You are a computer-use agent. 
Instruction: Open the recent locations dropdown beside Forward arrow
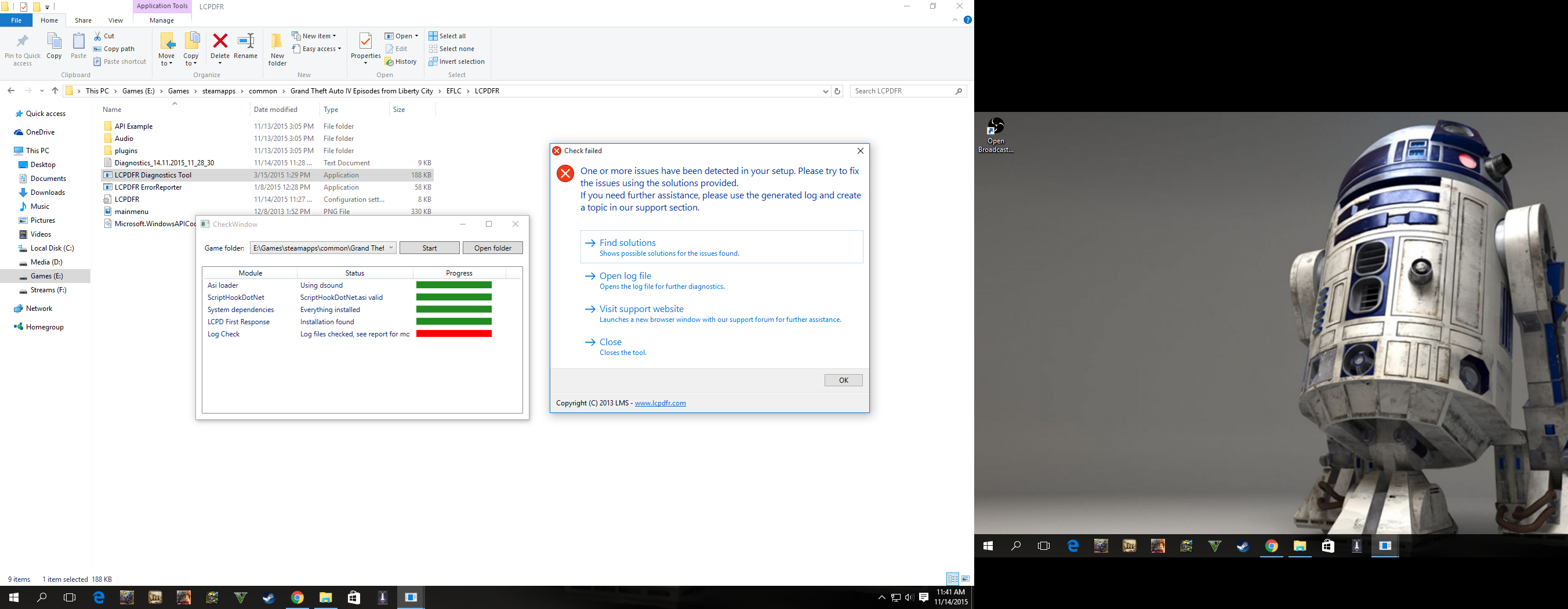[41, 90]
